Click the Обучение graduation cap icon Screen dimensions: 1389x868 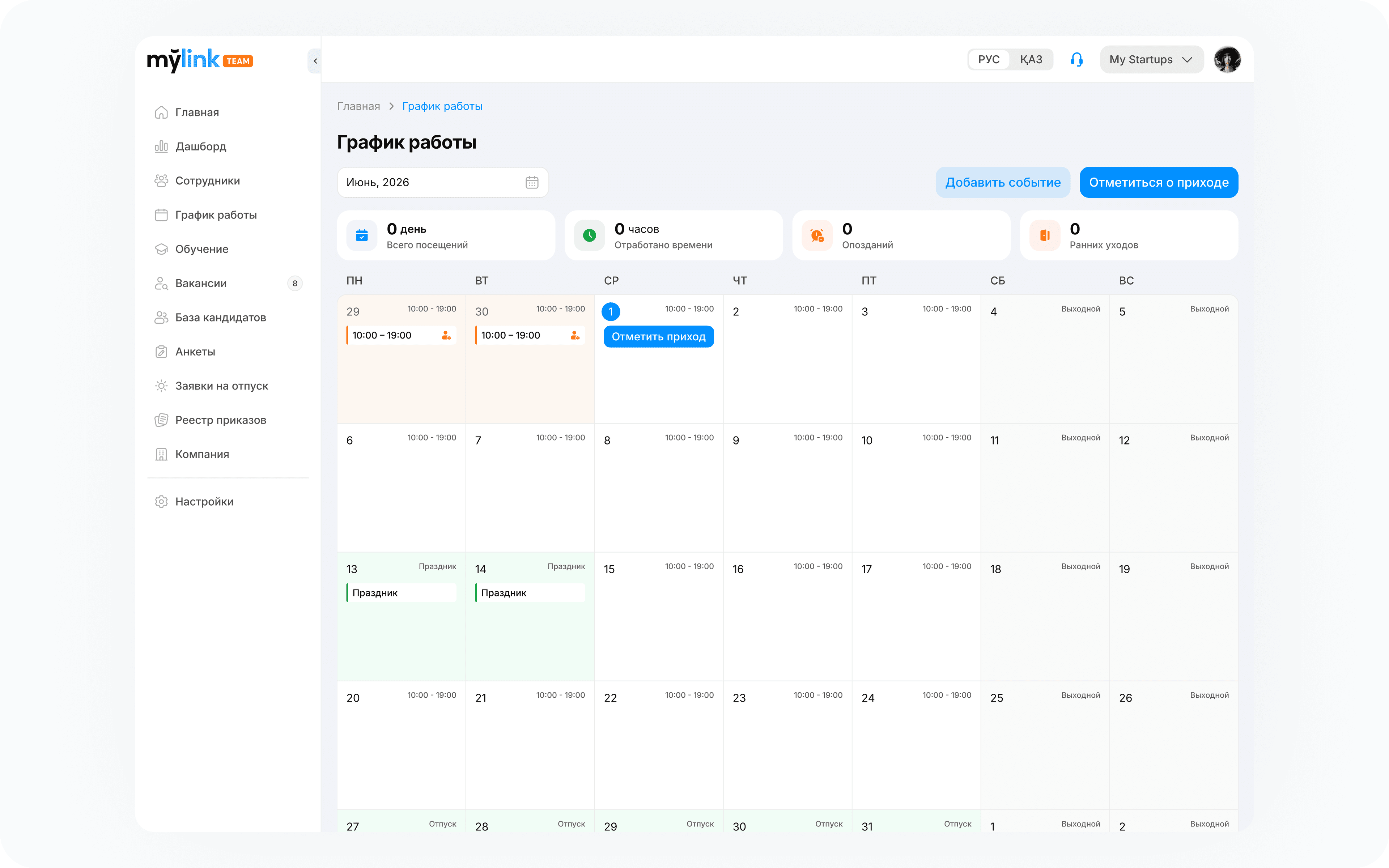(161, 249)
